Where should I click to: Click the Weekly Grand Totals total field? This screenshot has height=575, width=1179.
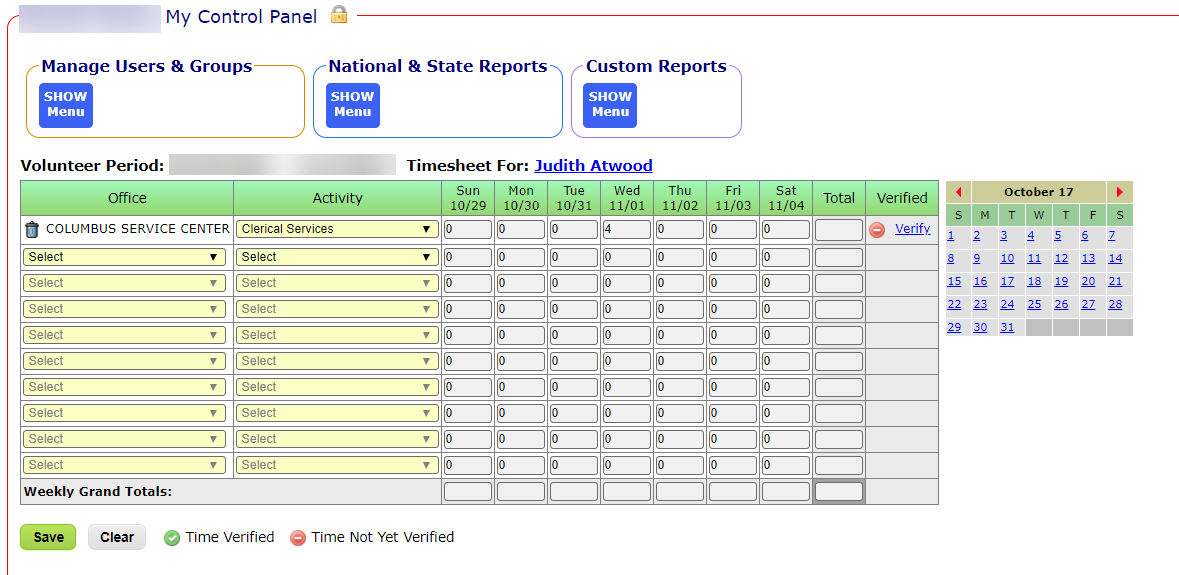click(838, 492)
